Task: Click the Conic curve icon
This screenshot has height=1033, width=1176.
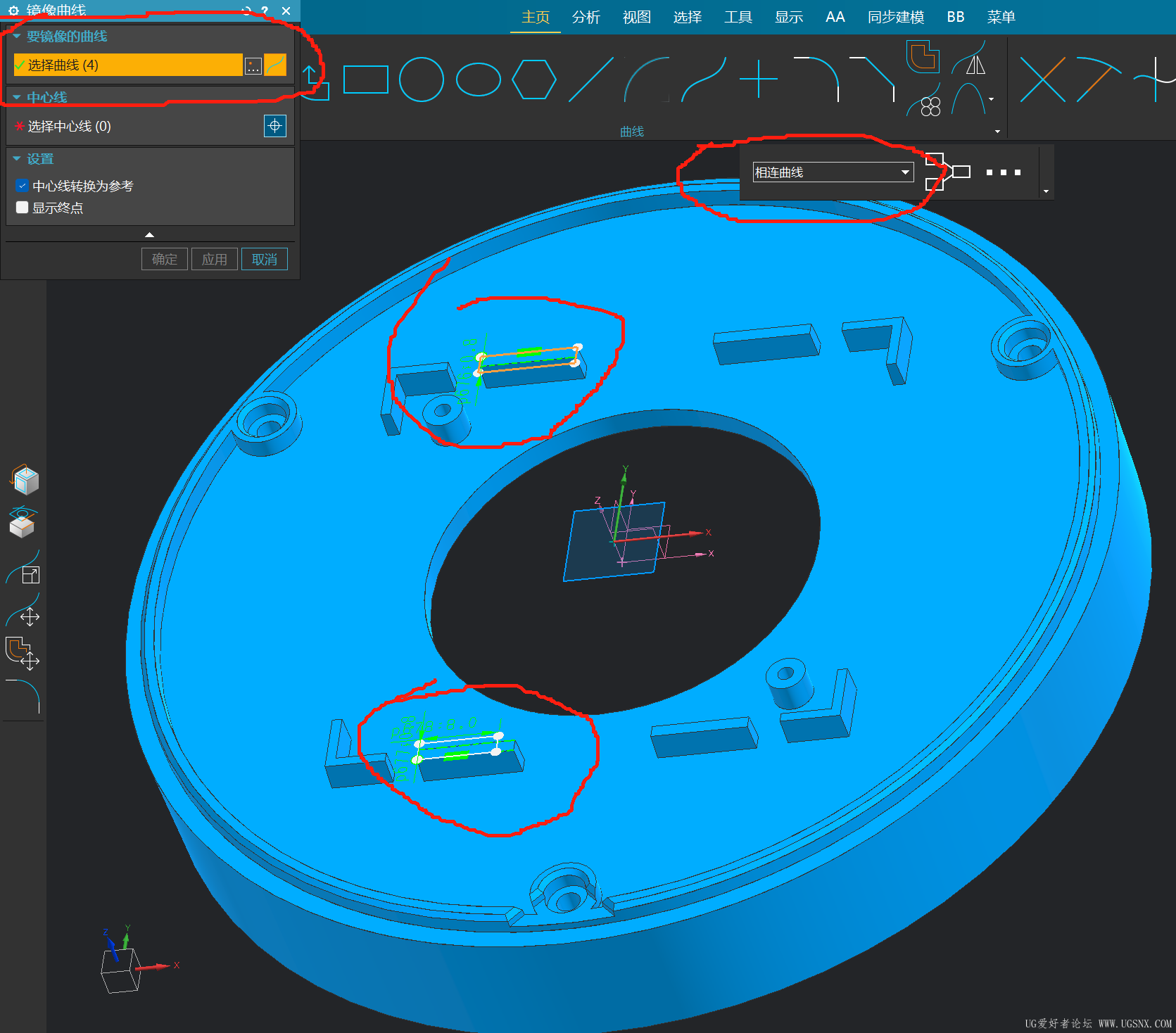Action: pos(968,99)
